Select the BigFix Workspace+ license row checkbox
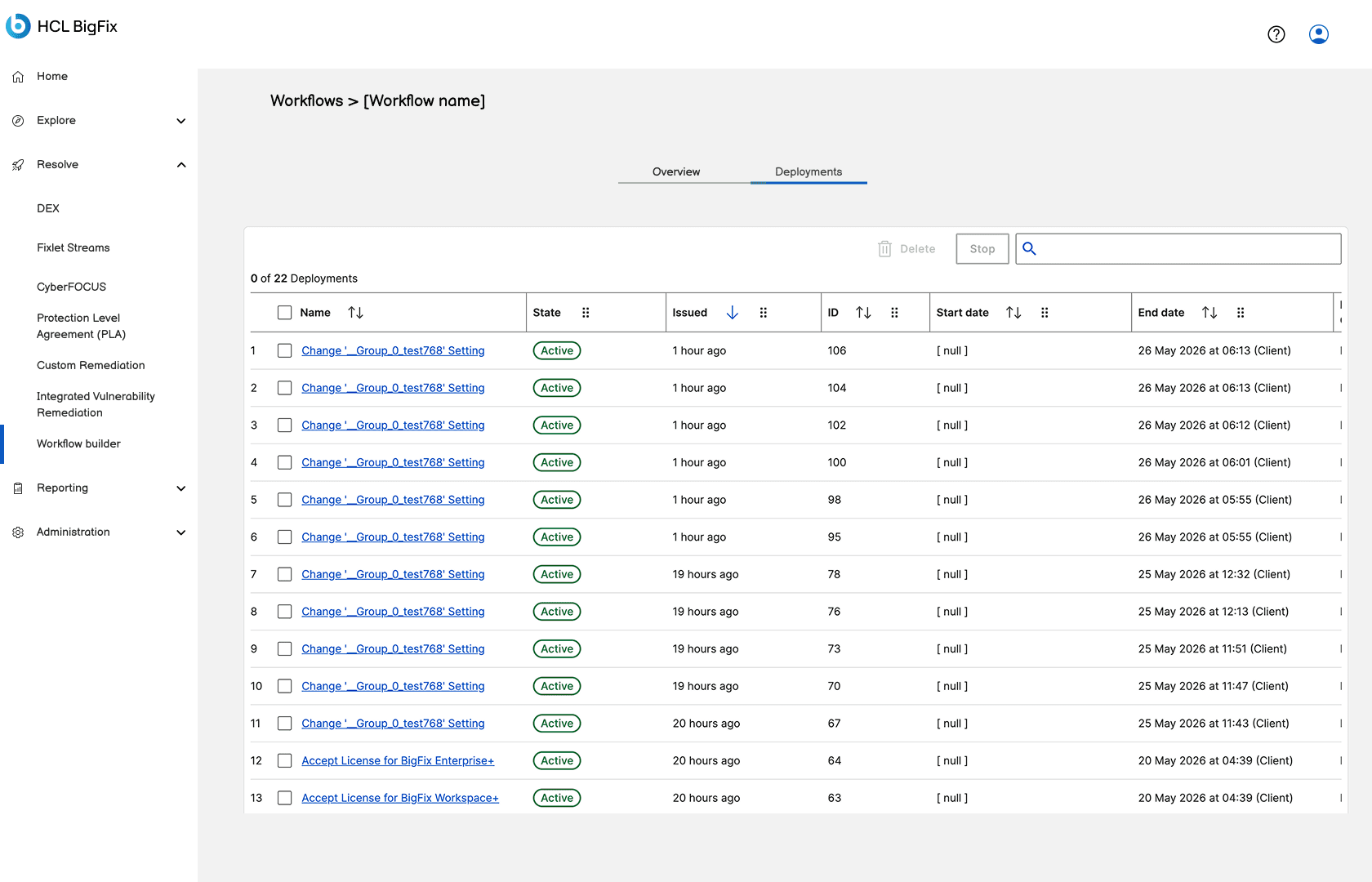 point(284,798)
